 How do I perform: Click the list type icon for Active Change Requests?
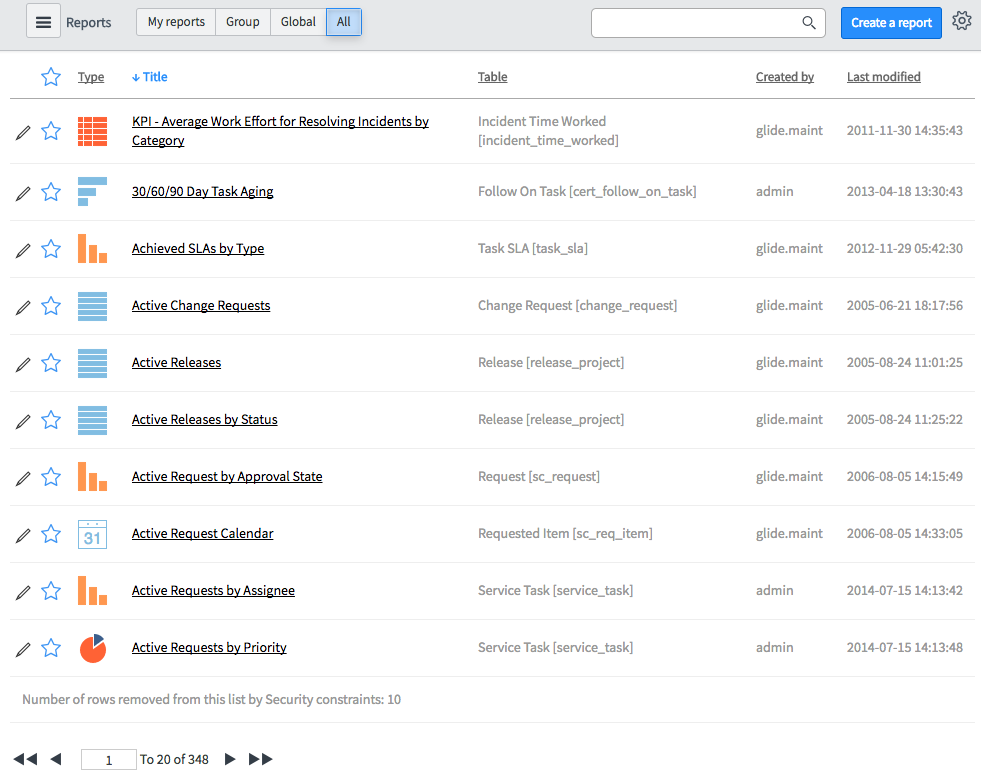tap(93, 306)
